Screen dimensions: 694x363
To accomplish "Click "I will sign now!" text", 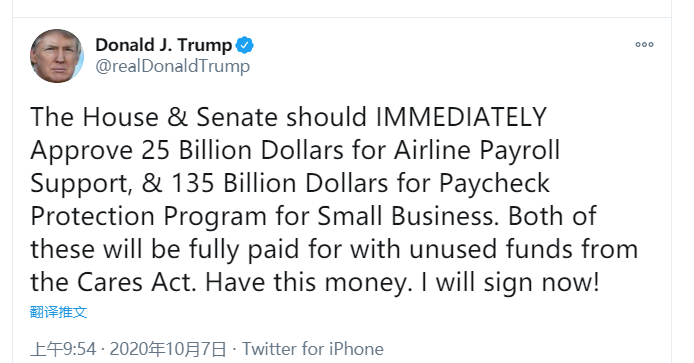I will click(510, 282).
